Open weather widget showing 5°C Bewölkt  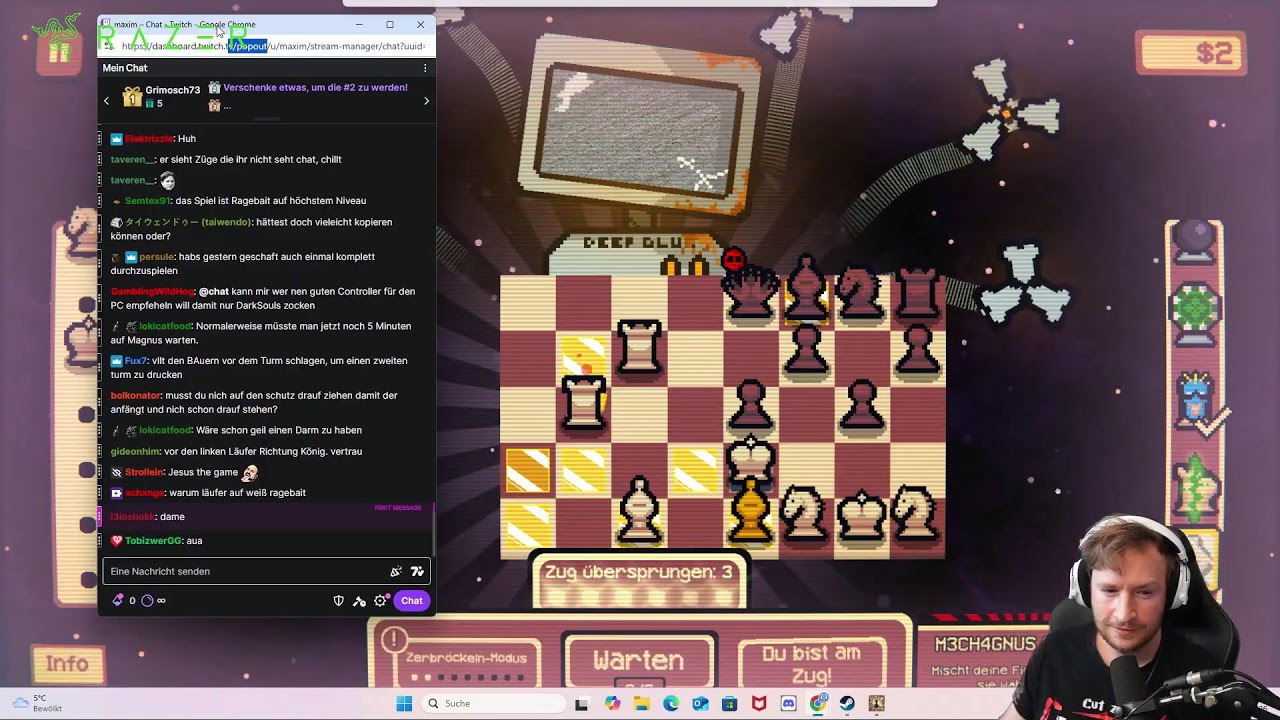38,703
